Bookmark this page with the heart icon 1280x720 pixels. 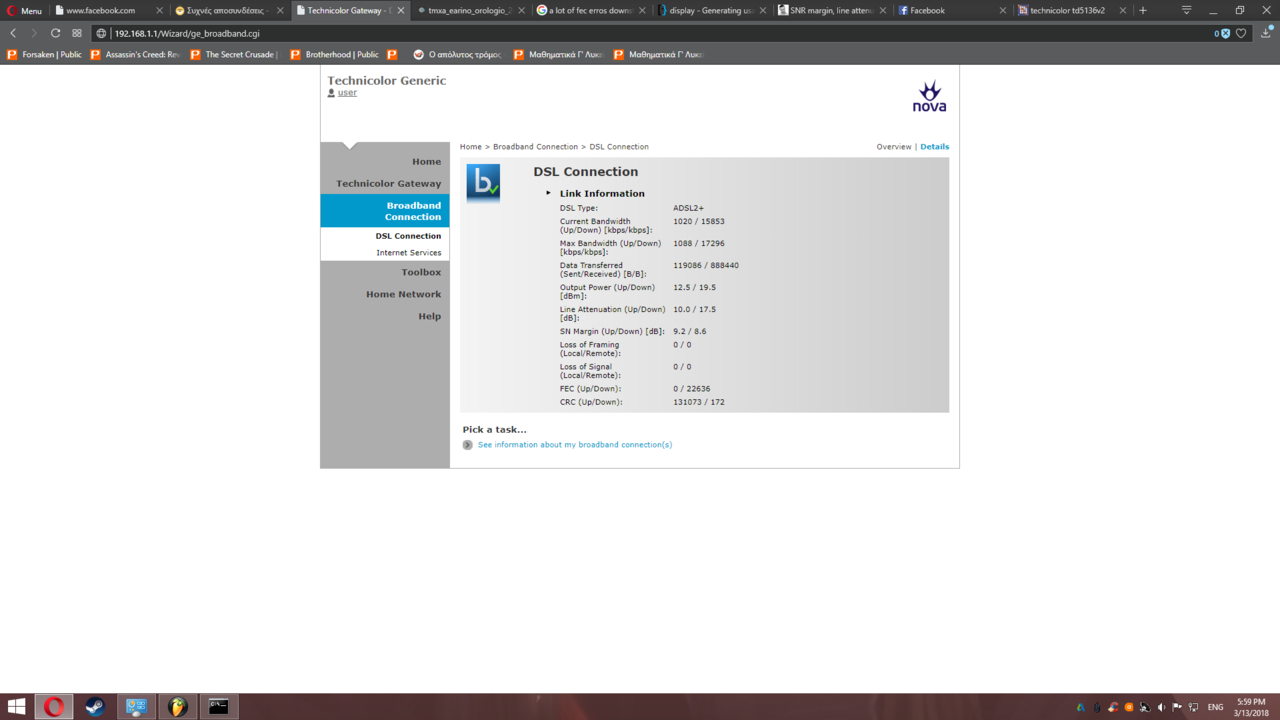[1241, 33]
